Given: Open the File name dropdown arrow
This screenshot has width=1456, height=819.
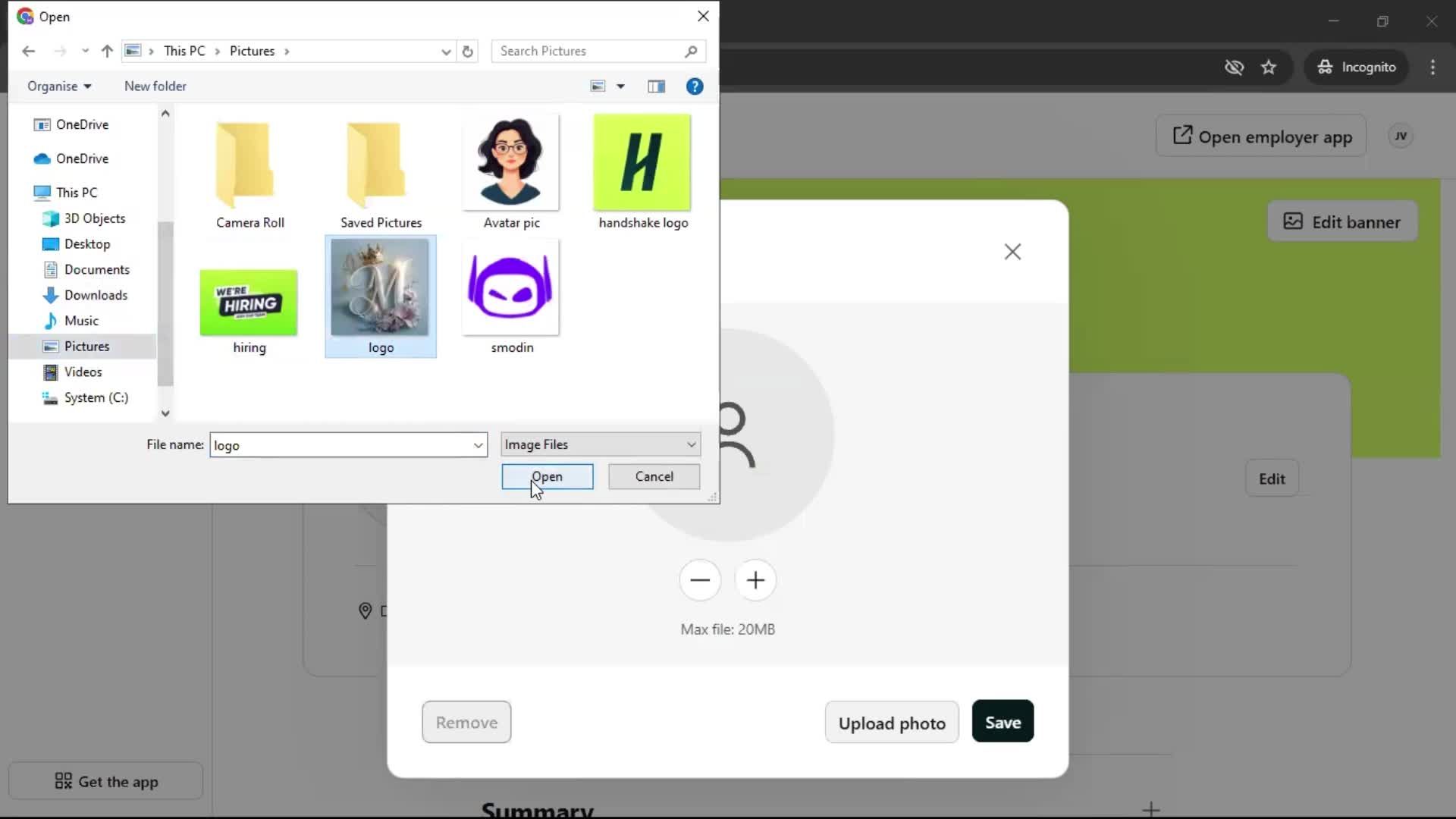Looking at the screenshot, I should (x=478, y=445).
